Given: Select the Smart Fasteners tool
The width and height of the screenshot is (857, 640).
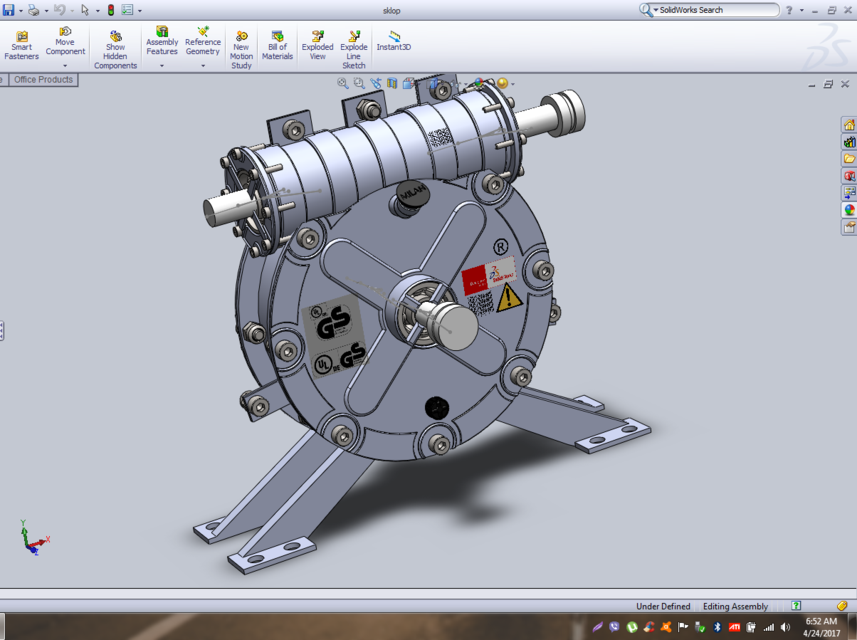Looking at the screenshot, I should coord(20,40).
